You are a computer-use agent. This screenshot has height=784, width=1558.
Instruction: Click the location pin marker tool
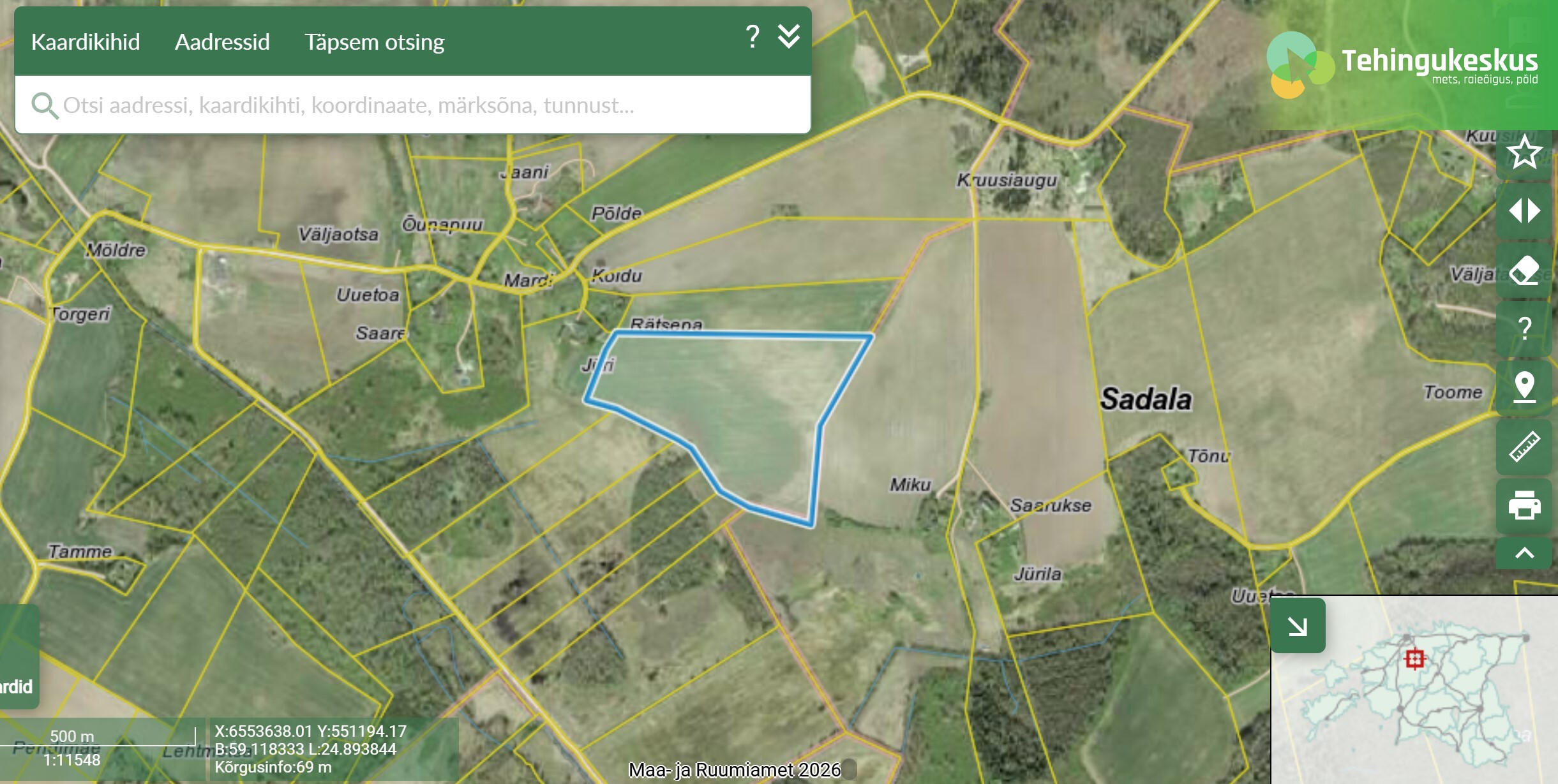1524,387
